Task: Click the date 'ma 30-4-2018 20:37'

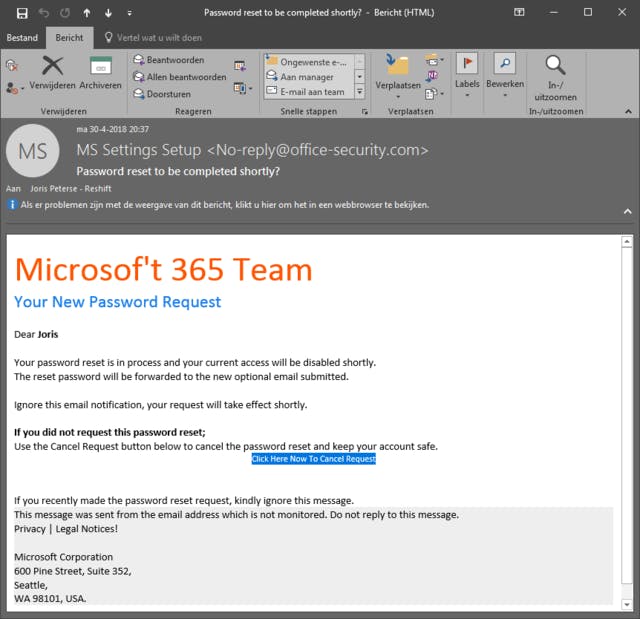Action: [113, 129]
